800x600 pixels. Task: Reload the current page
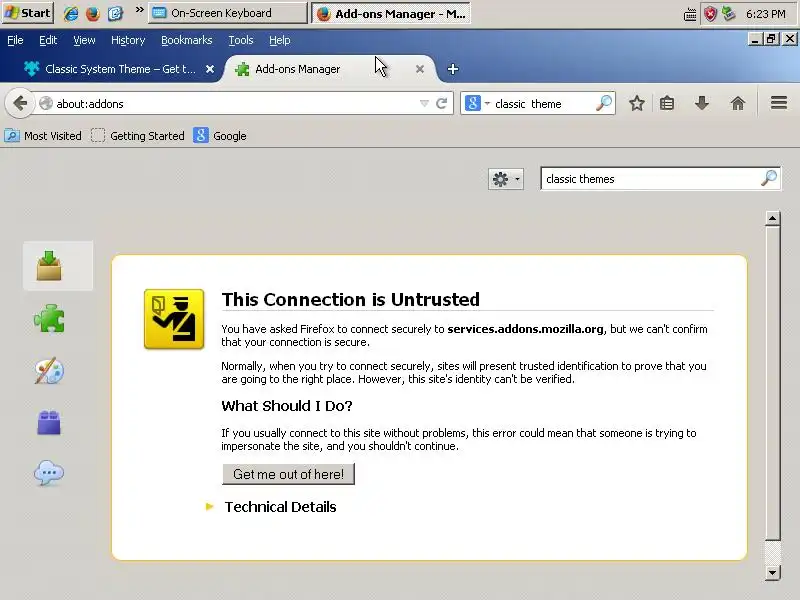tap(442, 104)
